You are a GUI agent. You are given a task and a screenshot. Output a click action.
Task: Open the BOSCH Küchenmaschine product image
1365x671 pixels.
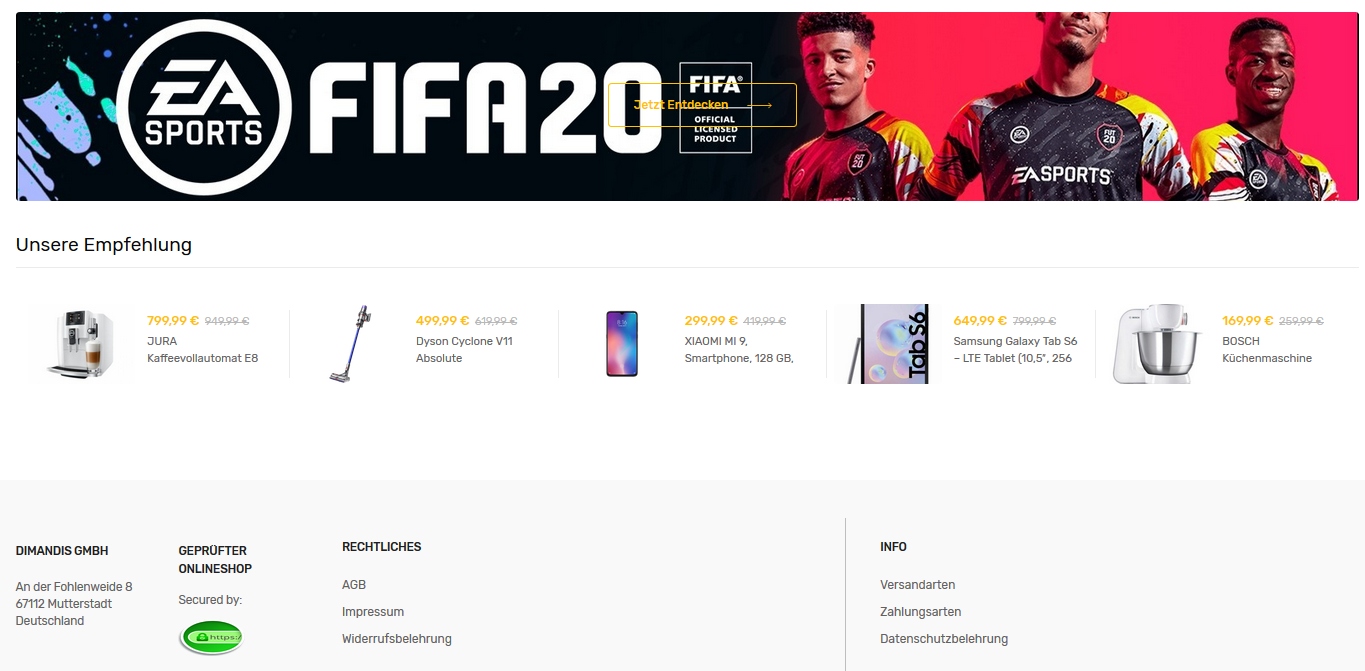pyautogui.click(x=1157, y=344)
